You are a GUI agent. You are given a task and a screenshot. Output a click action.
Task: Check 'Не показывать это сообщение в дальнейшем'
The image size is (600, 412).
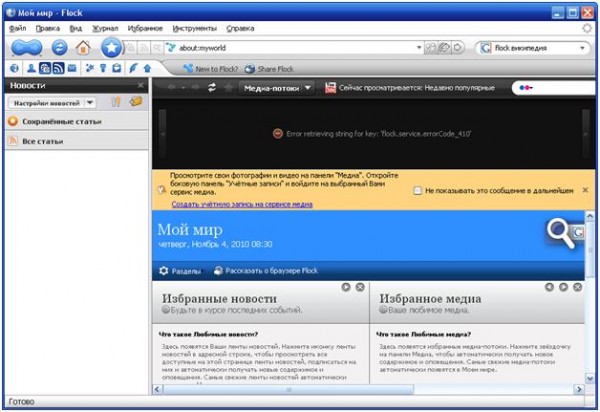tap(417, 190)
